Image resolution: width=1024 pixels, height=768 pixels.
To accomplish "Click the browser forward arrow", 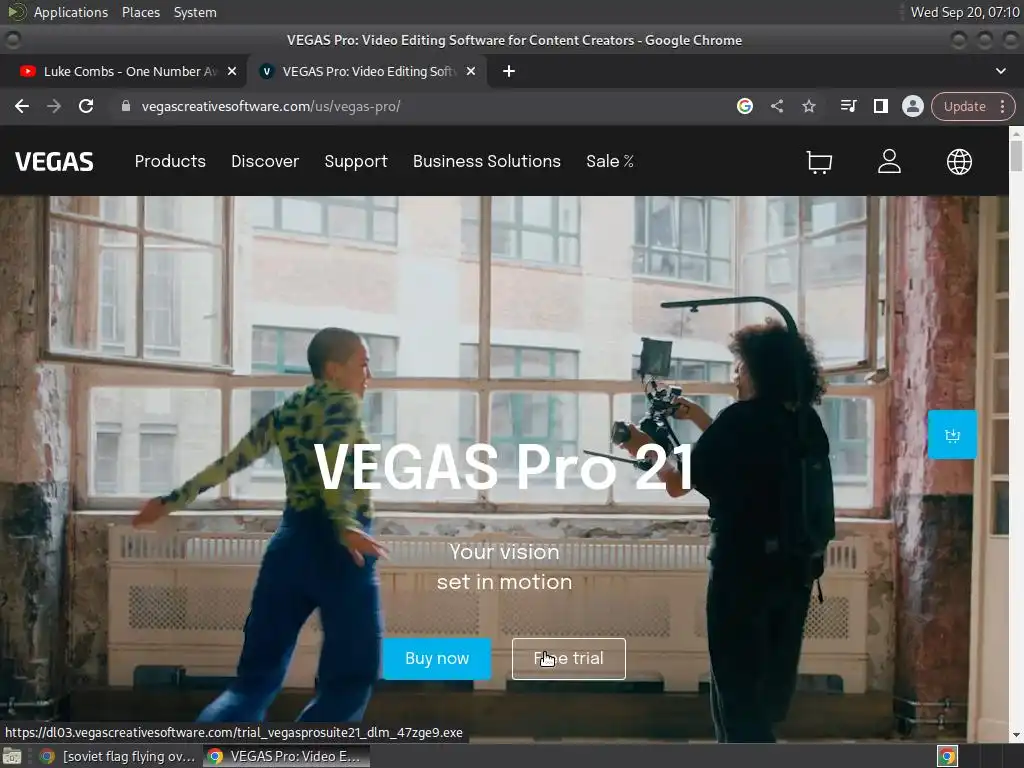I will tap(54, 106).
